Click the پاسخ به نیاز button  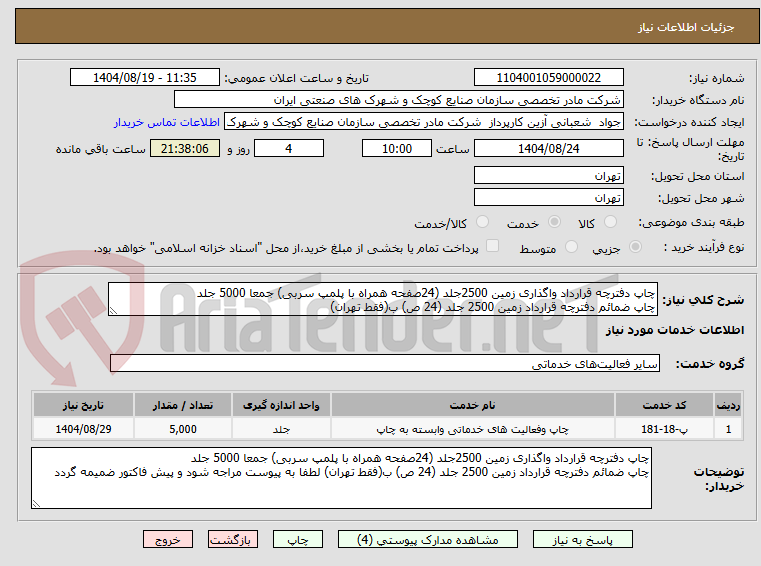(582, 539)
